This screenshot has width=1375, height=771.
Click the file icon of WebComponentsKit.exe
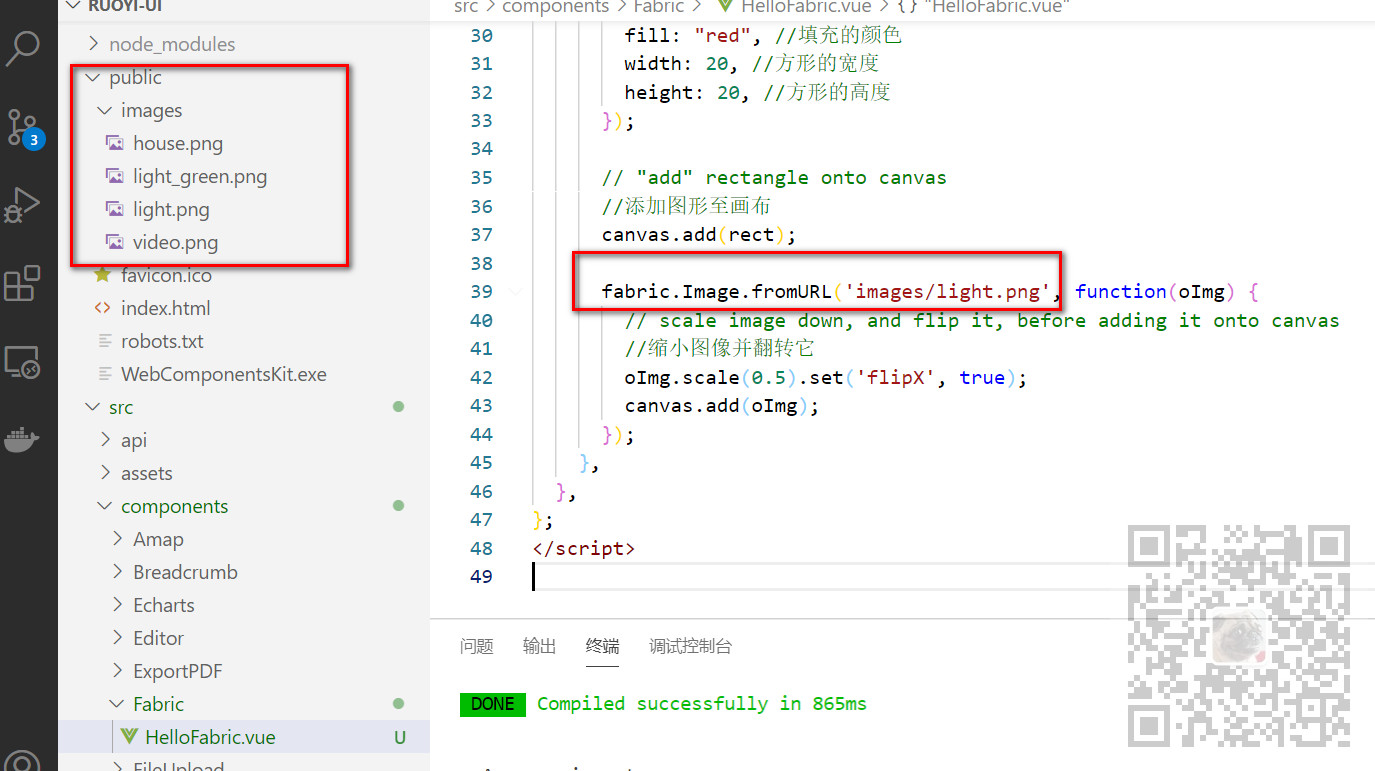[x=105, y=374]
